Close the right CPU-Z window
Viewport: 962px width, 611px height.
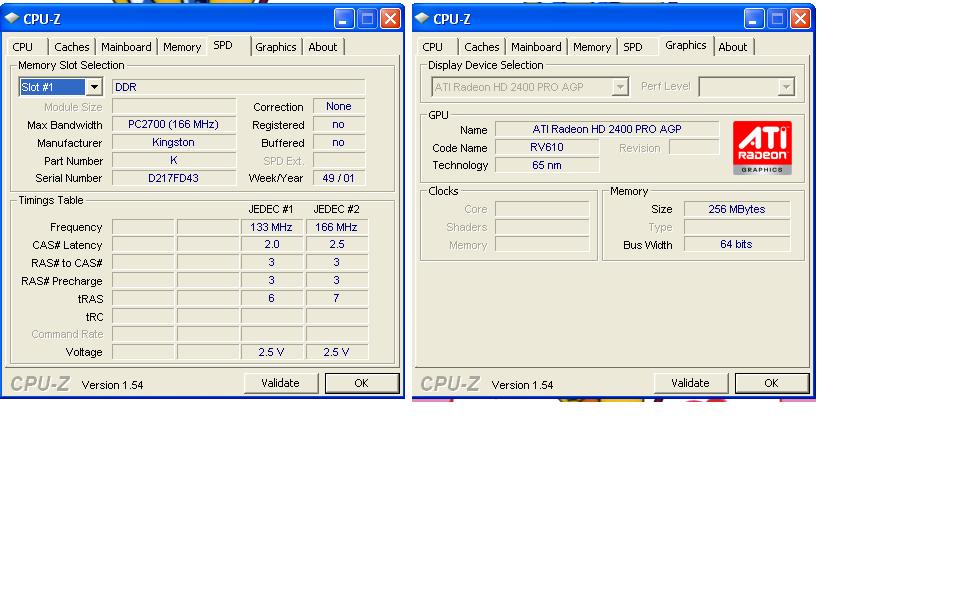pyautogui.click(x=800, y=19)
